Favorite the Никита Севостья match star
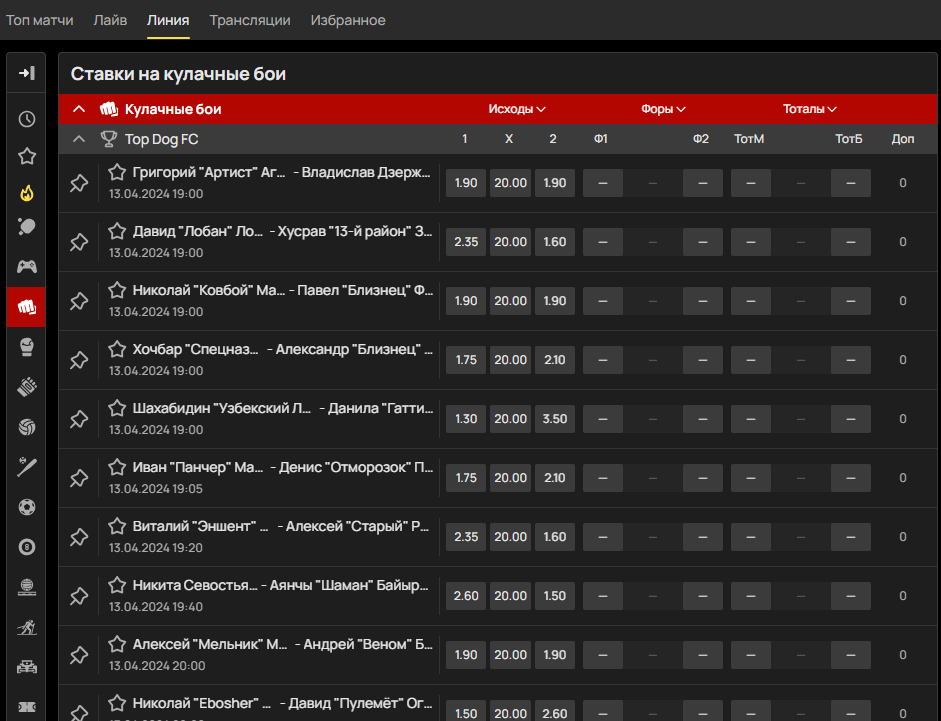The width and height of the screenshot is (941, 721). click(117, 585)
